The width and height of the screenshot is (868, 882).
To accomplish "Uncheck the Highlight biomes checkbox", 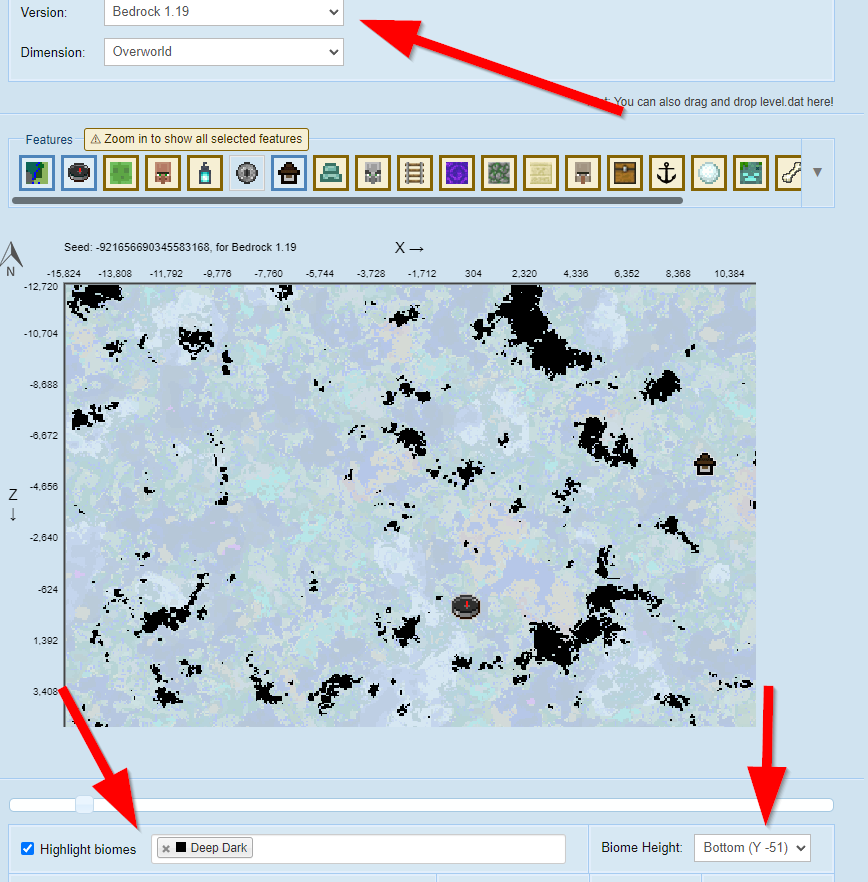I will click(x=28, y=848).
